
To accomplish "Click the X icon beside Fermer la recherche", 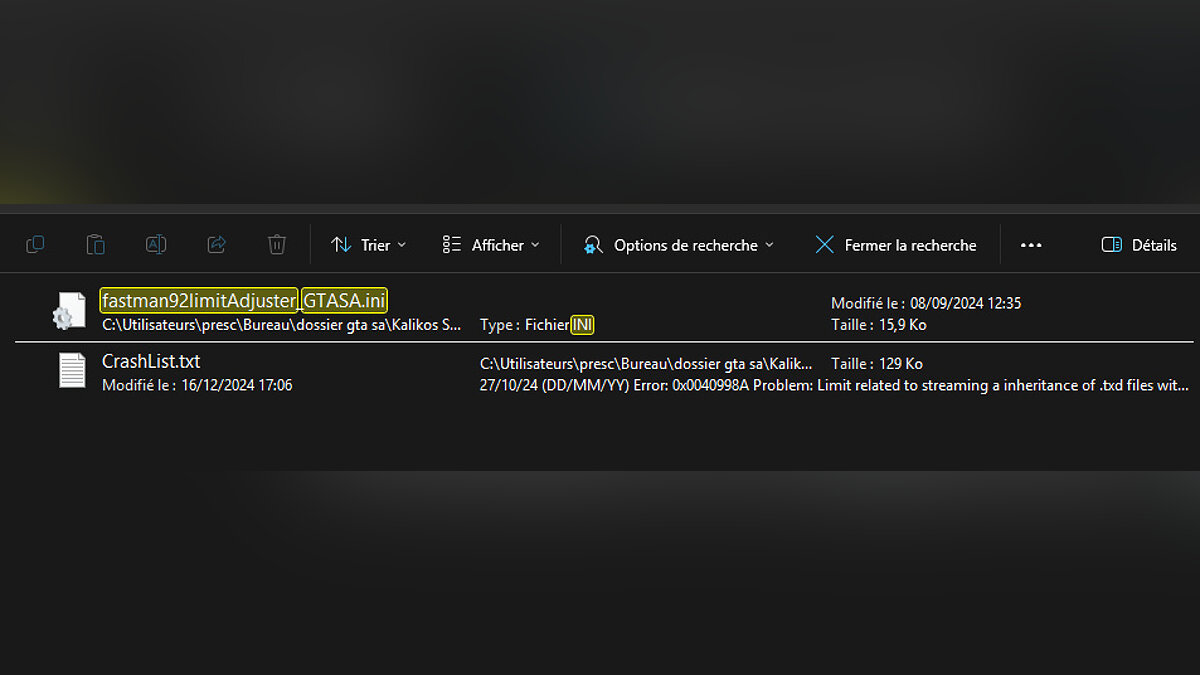I will coord(824,245).
